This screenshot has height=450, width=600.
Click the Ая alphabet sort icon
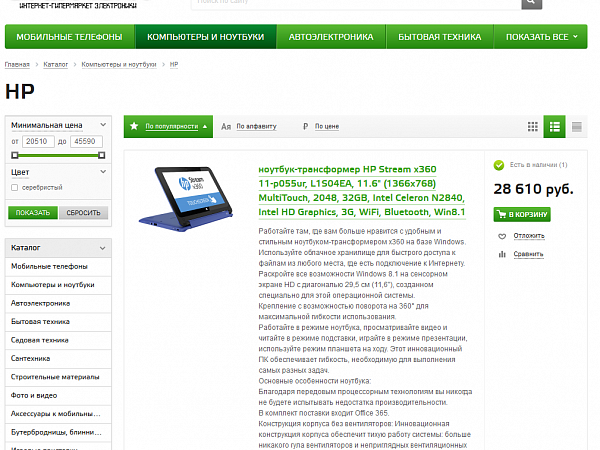(226, 127)
